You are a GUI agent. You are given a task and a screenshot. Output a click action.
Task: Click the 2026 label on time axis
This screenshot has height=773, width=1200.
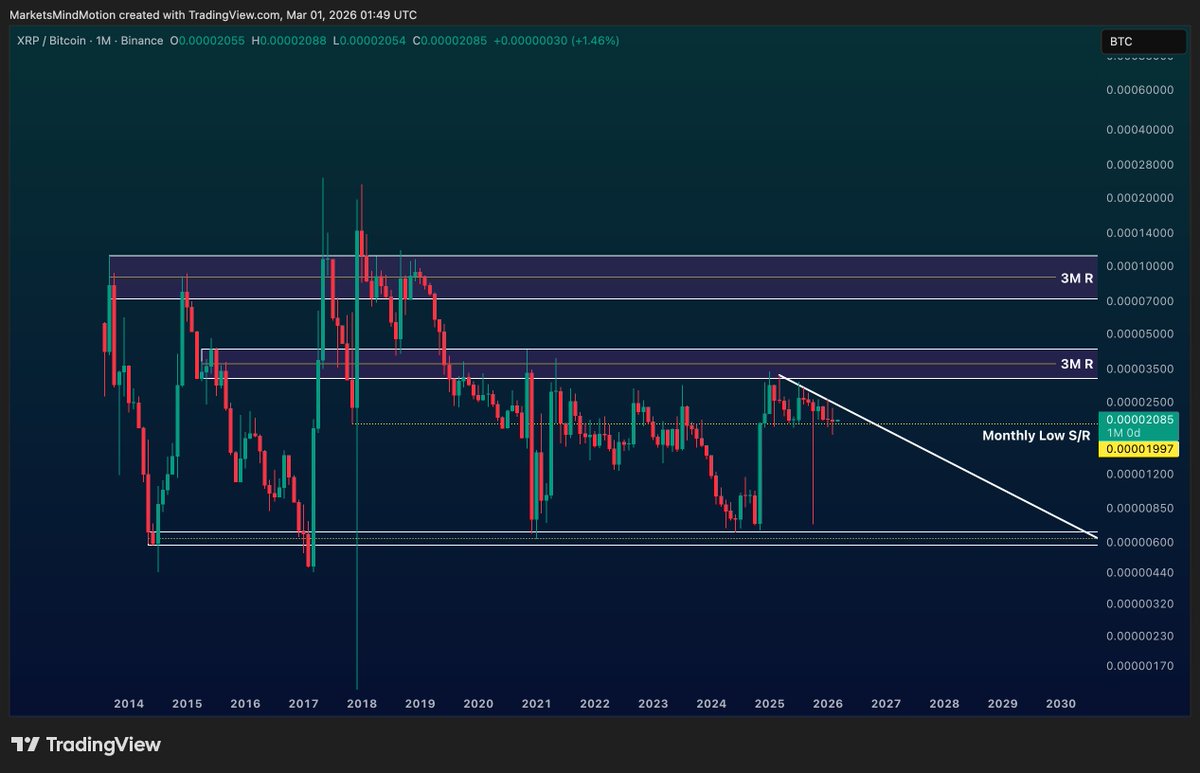click(828, 704)
